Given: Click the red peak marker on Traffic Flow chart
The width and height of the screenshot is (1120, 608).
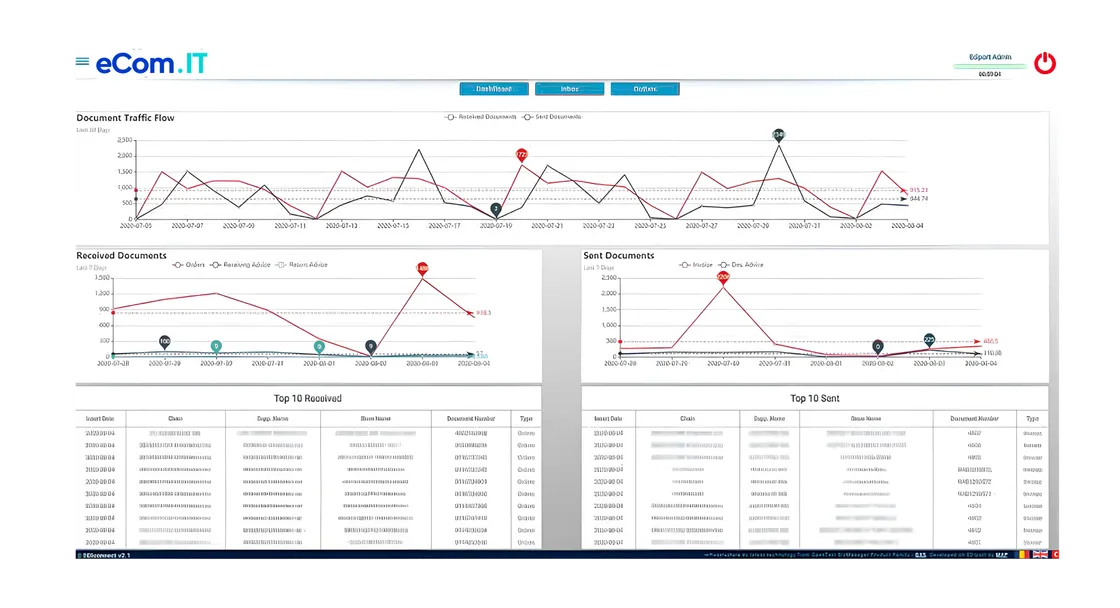Looking at the screenshot, I should pyautogui.click(x=522, y=155).
